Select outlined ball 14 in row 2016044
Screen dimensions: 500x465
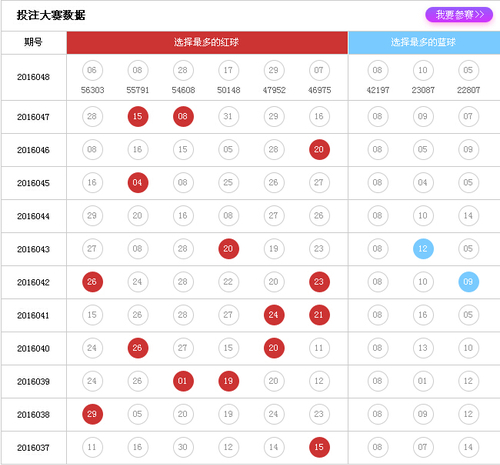tap(468, 216)
